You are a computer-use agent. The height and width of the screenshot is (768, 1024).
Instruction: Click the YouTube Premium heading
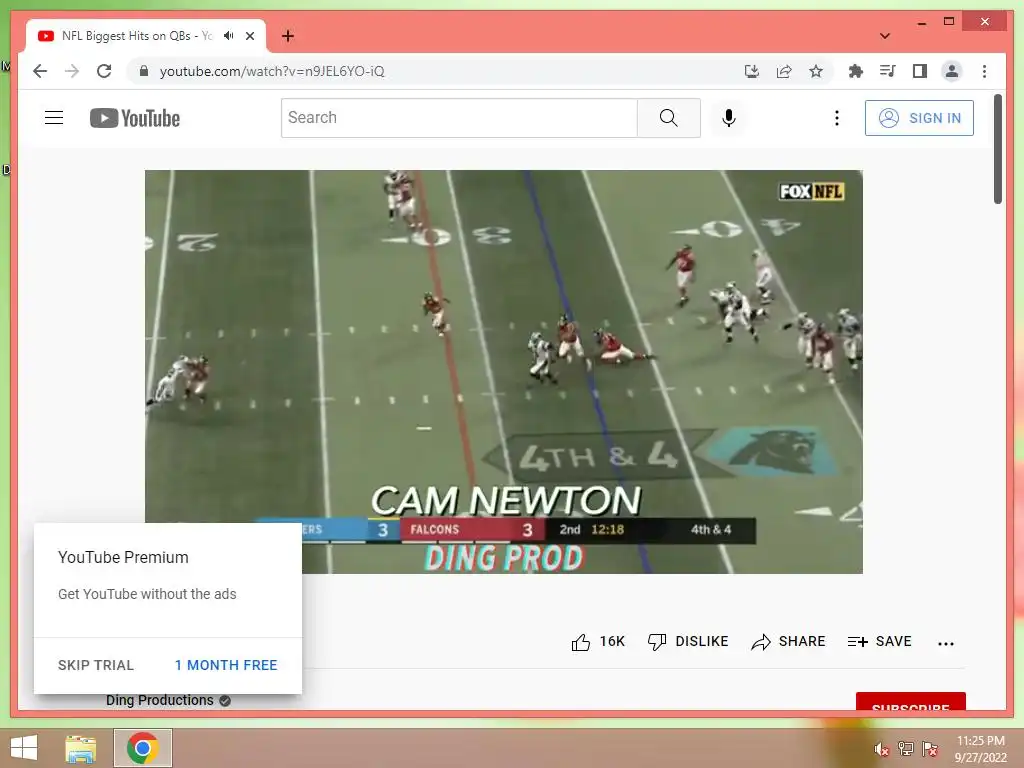click(123, 557)
